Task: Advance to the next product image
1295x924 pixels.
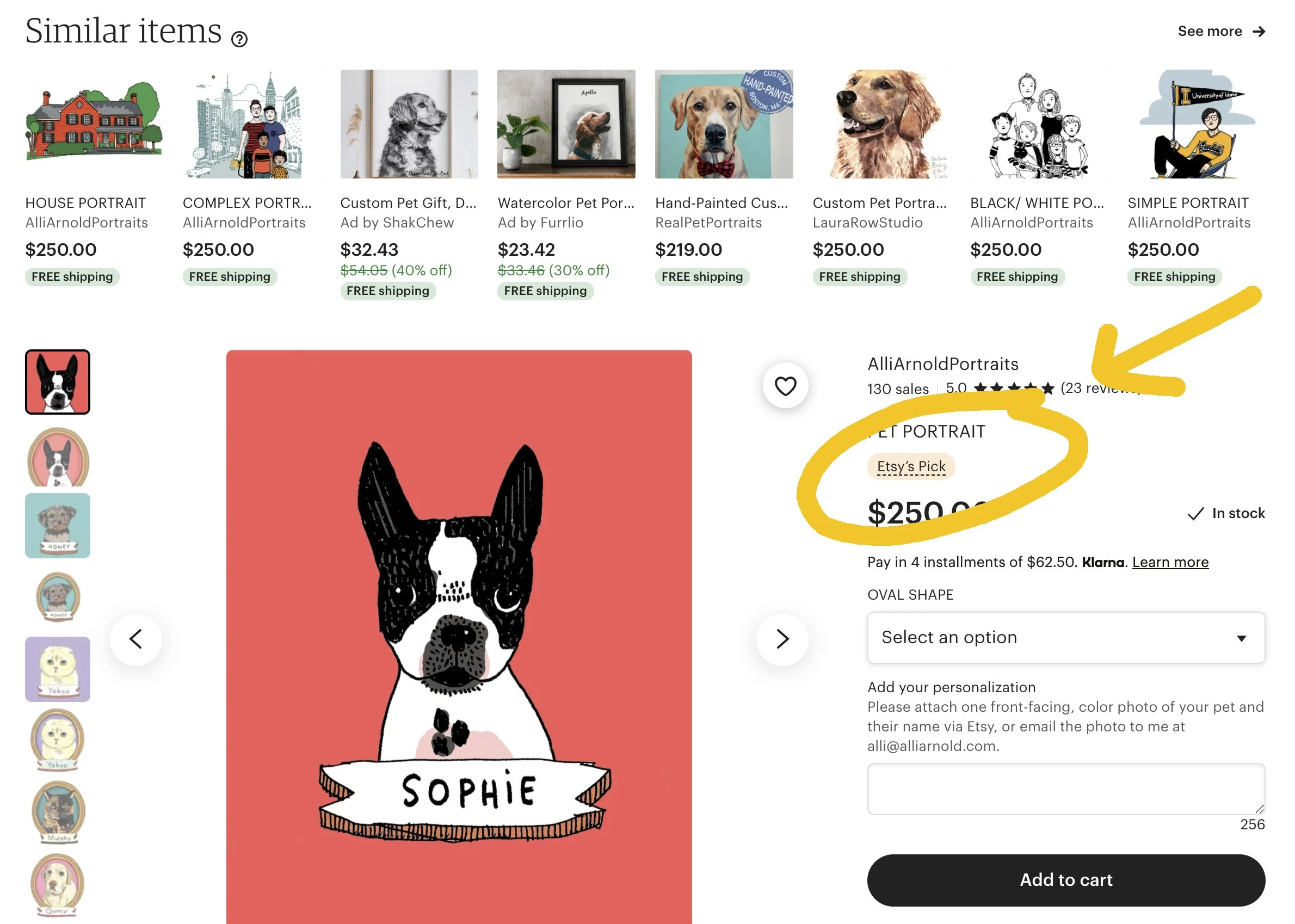Action: point(782,639)
